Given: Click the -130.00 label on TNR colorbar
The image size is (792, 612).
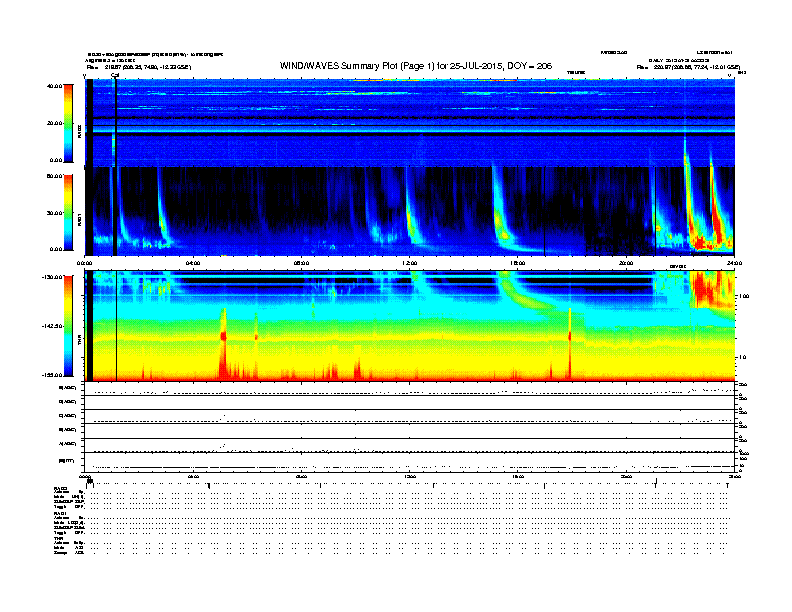Looking at the screenshot, I should click(x=52, y=277).
